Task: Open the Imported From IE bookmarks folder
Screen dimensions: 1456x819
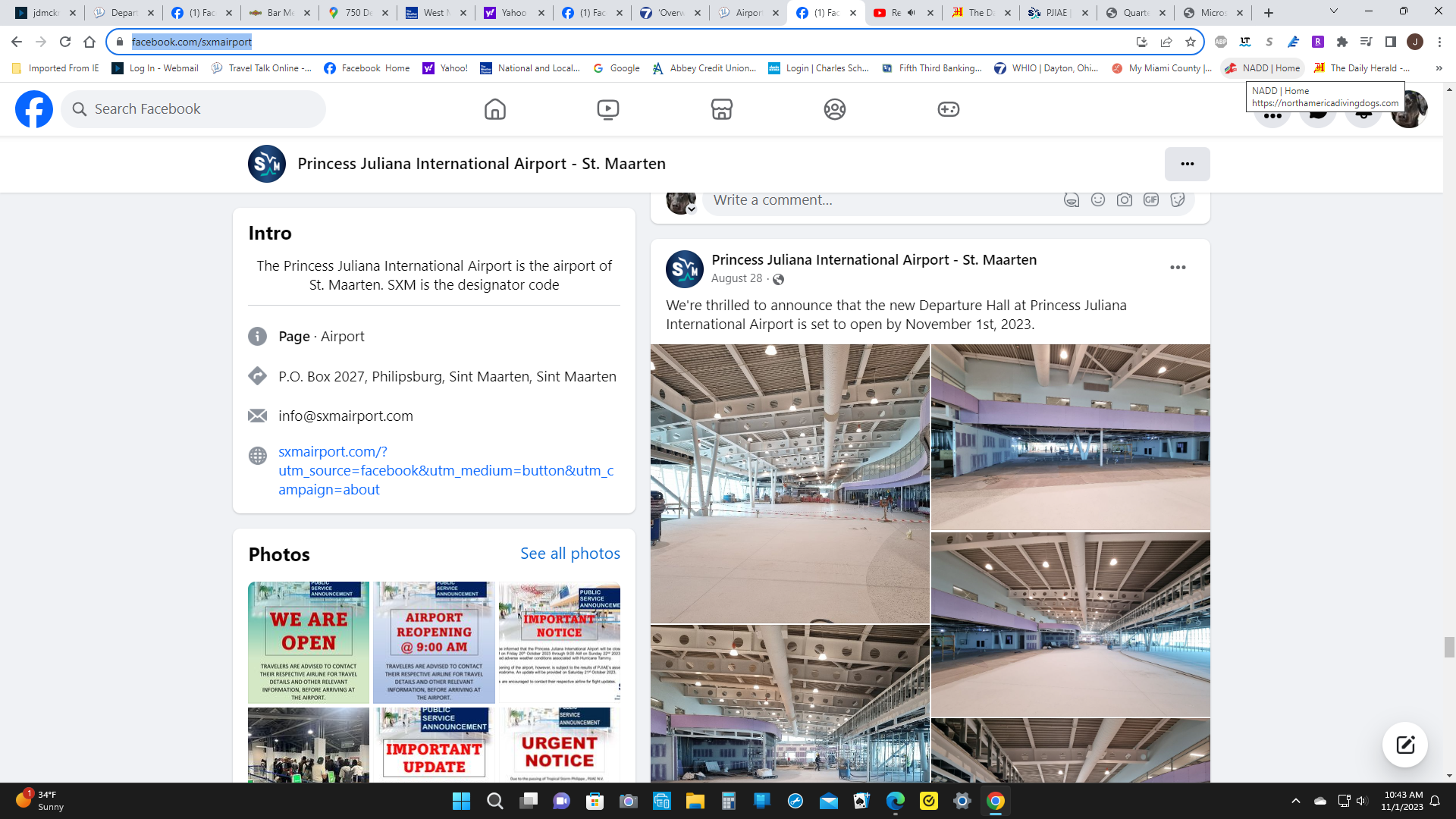Action: 55,68
